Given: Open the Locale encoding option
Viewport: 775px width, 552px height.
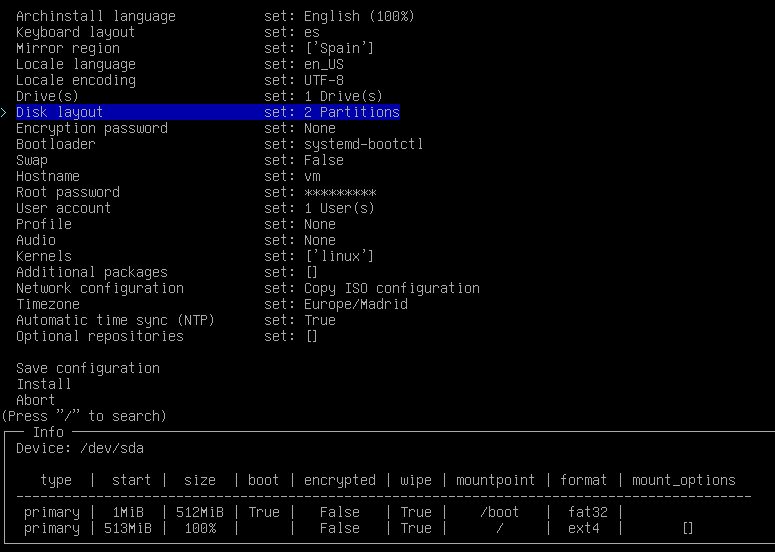Looking at the screenshot, I should pyautogui.click(x=75, y=80).
